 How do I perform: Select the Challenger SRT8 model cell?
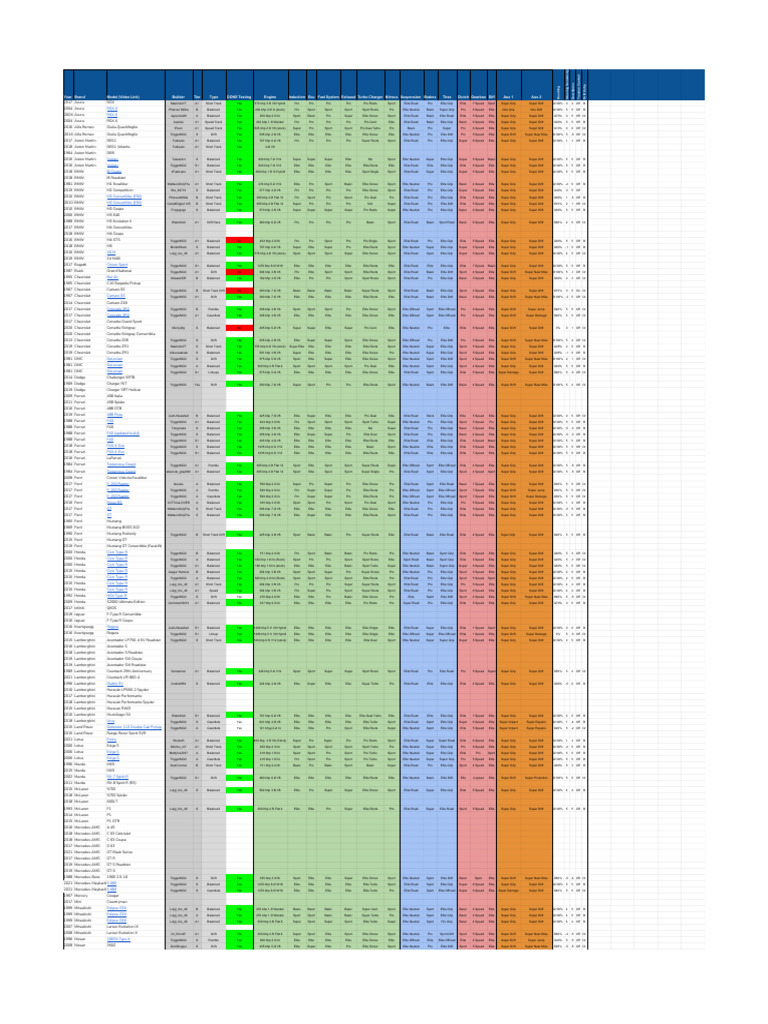click(135, 377)
